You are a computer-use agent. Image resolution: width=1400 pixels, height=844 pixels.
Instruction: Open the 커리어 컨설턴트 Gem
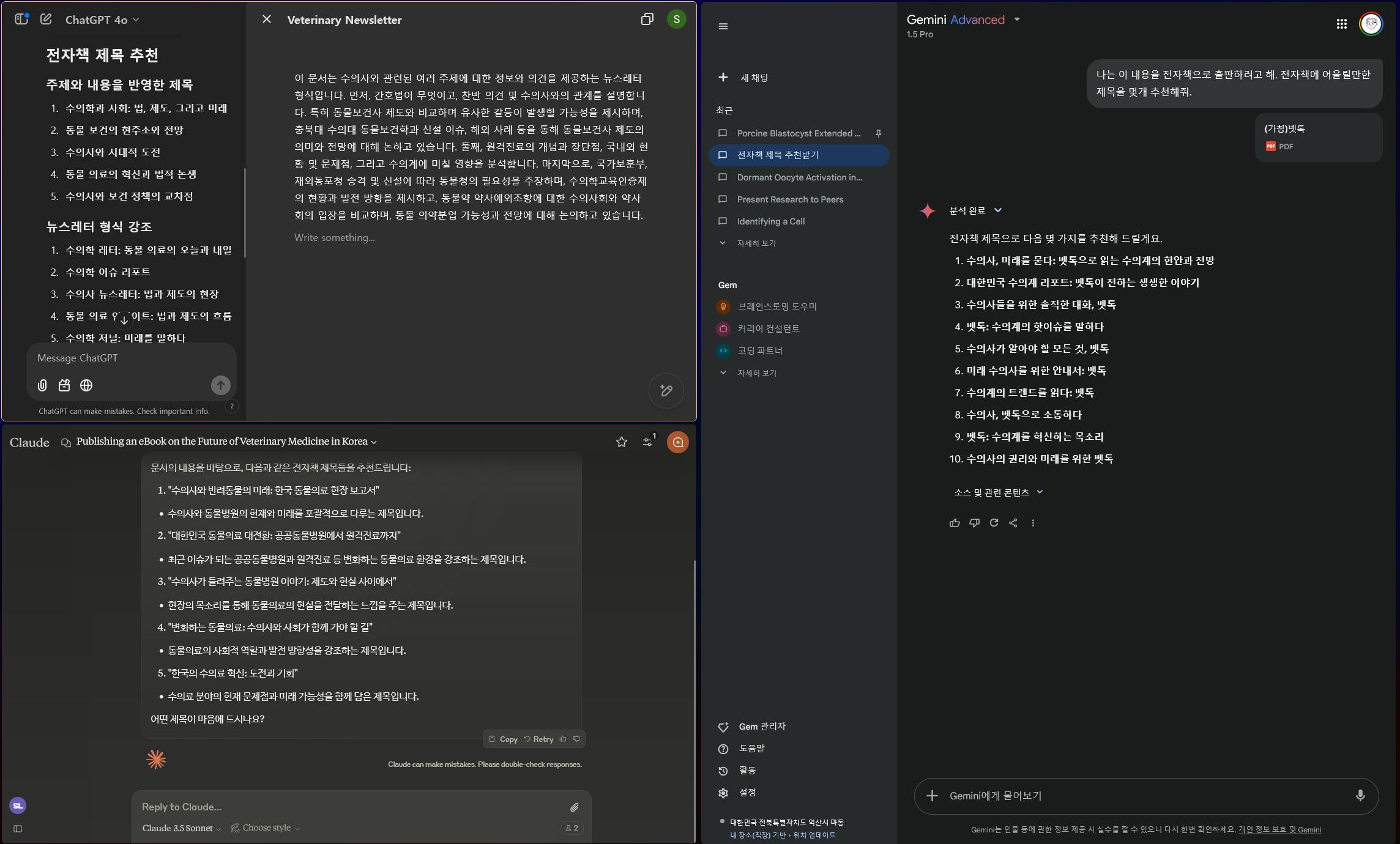[799, 328]
